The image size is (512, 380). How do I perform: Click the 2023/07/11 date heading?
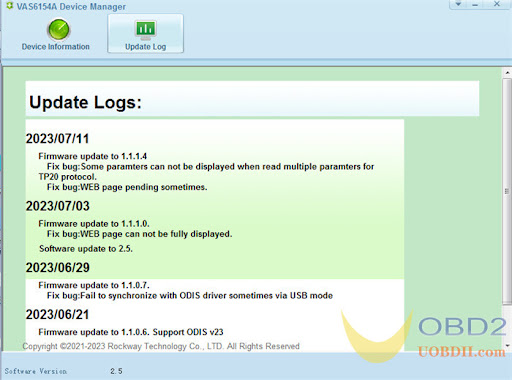coord(57,139)
